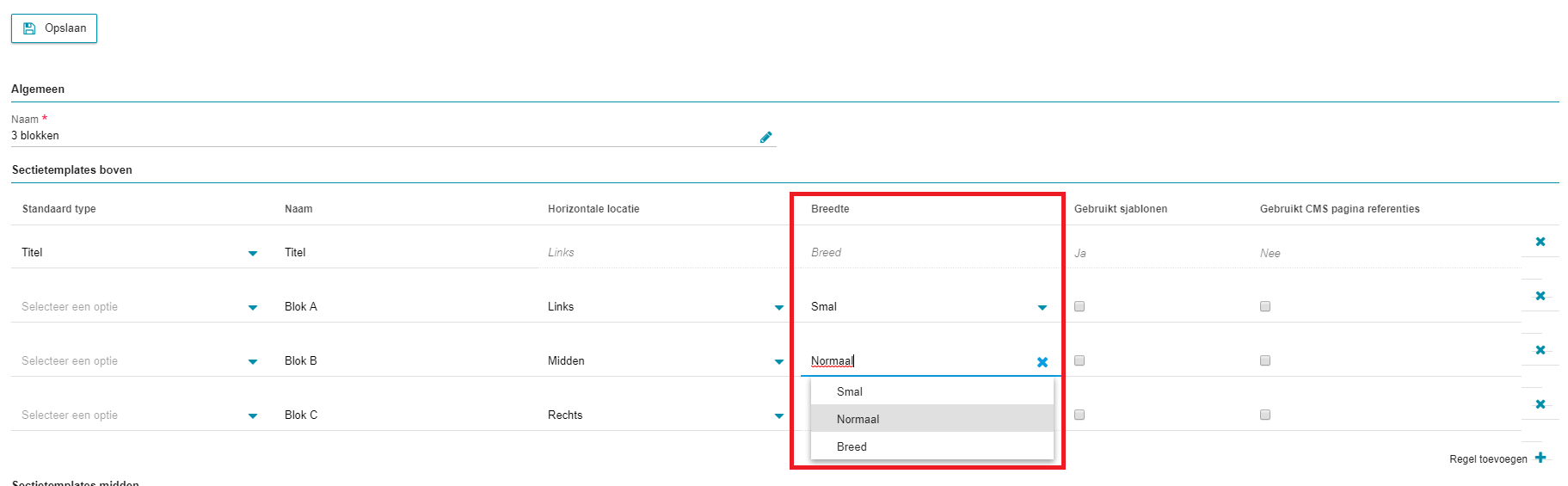1568x486 pixels.
Task: Enable CMS pagina referenties for Blok C
Action: (x=1265, y=415)
